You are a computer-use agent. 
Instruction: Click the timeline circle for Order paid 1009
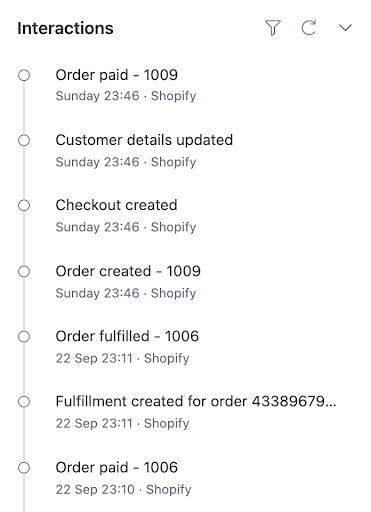pos(24,75)
